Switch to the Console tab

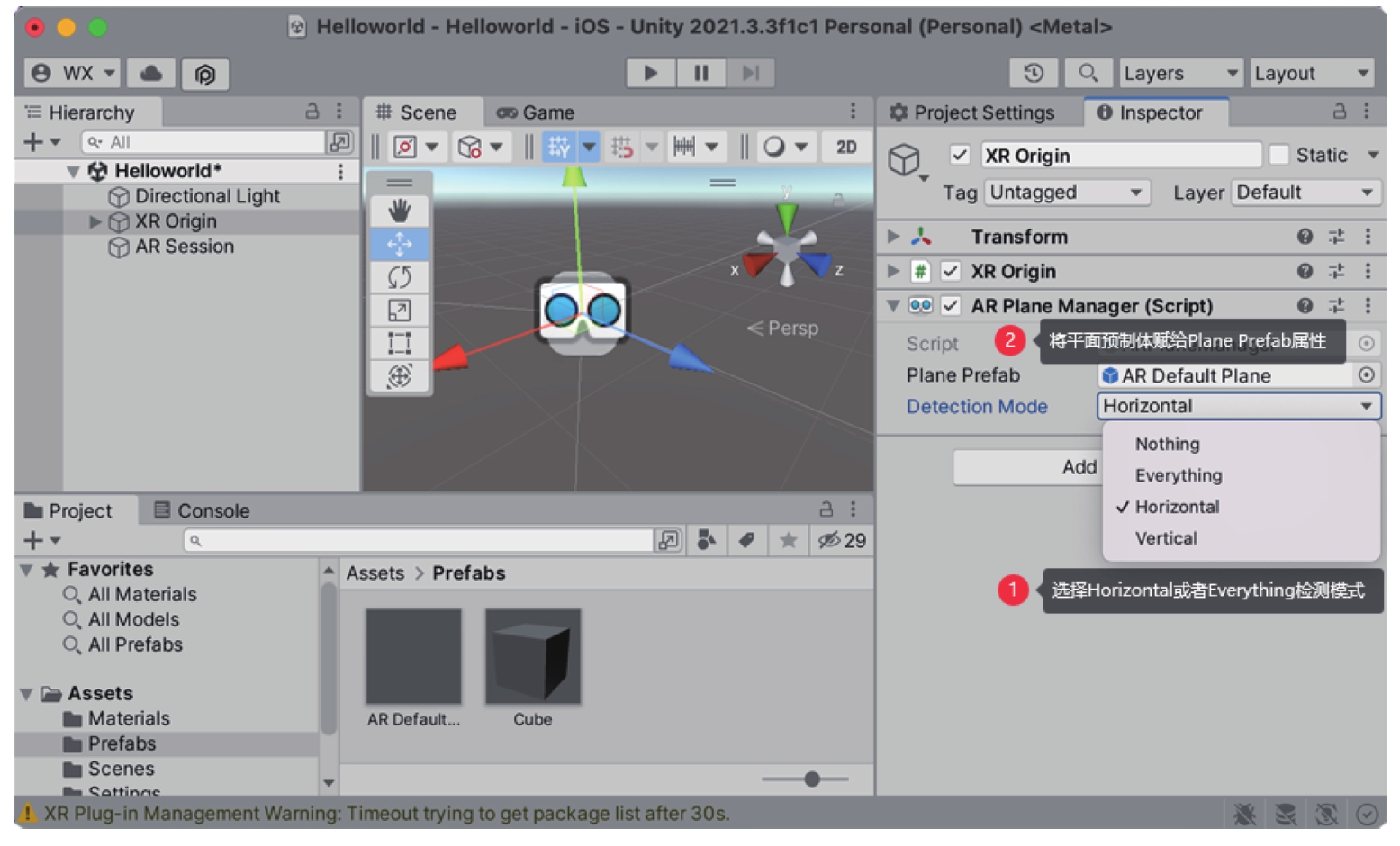coord(201,510)
